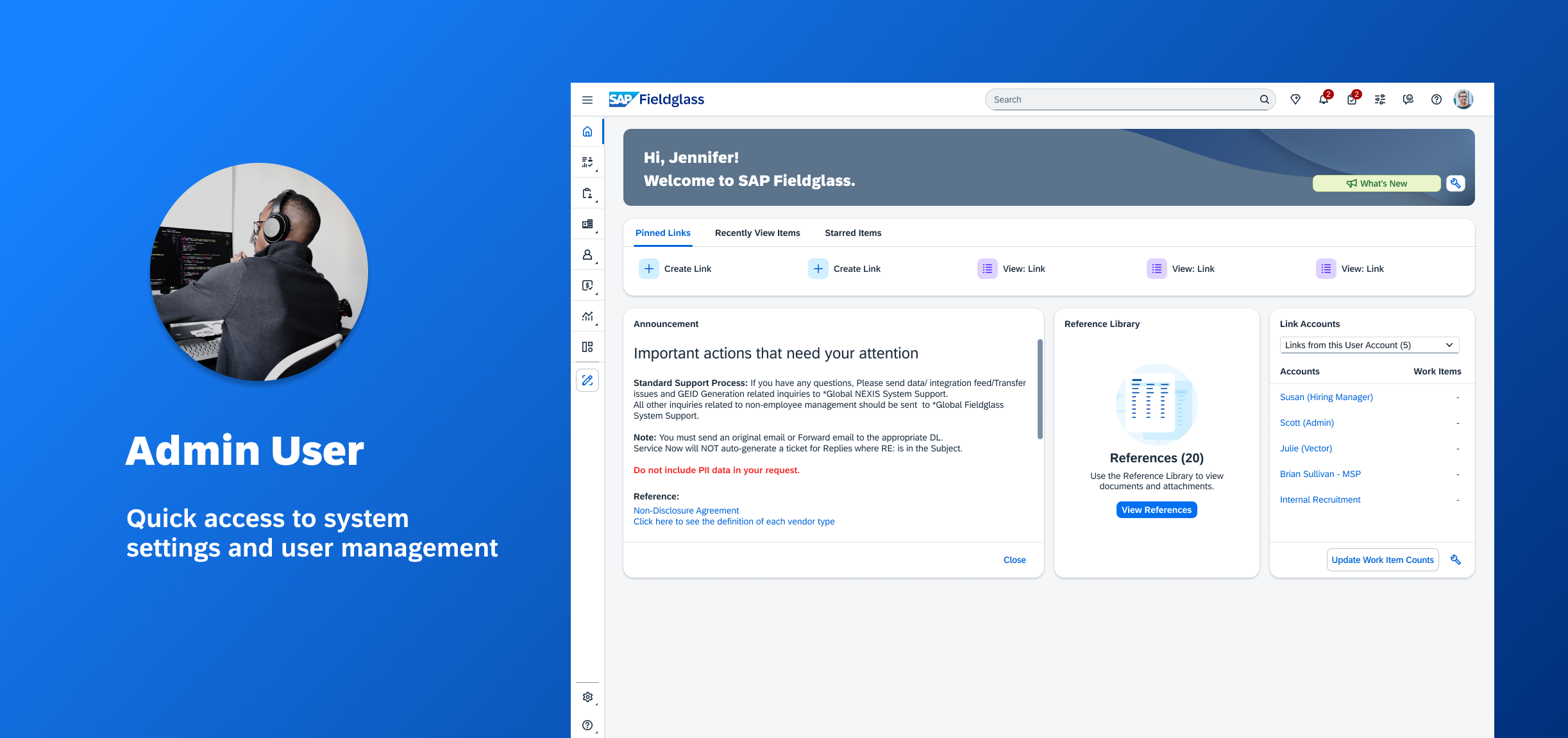Select the Starred Items tab
The height and width of the screenshot is (738, 1568).
853,233
